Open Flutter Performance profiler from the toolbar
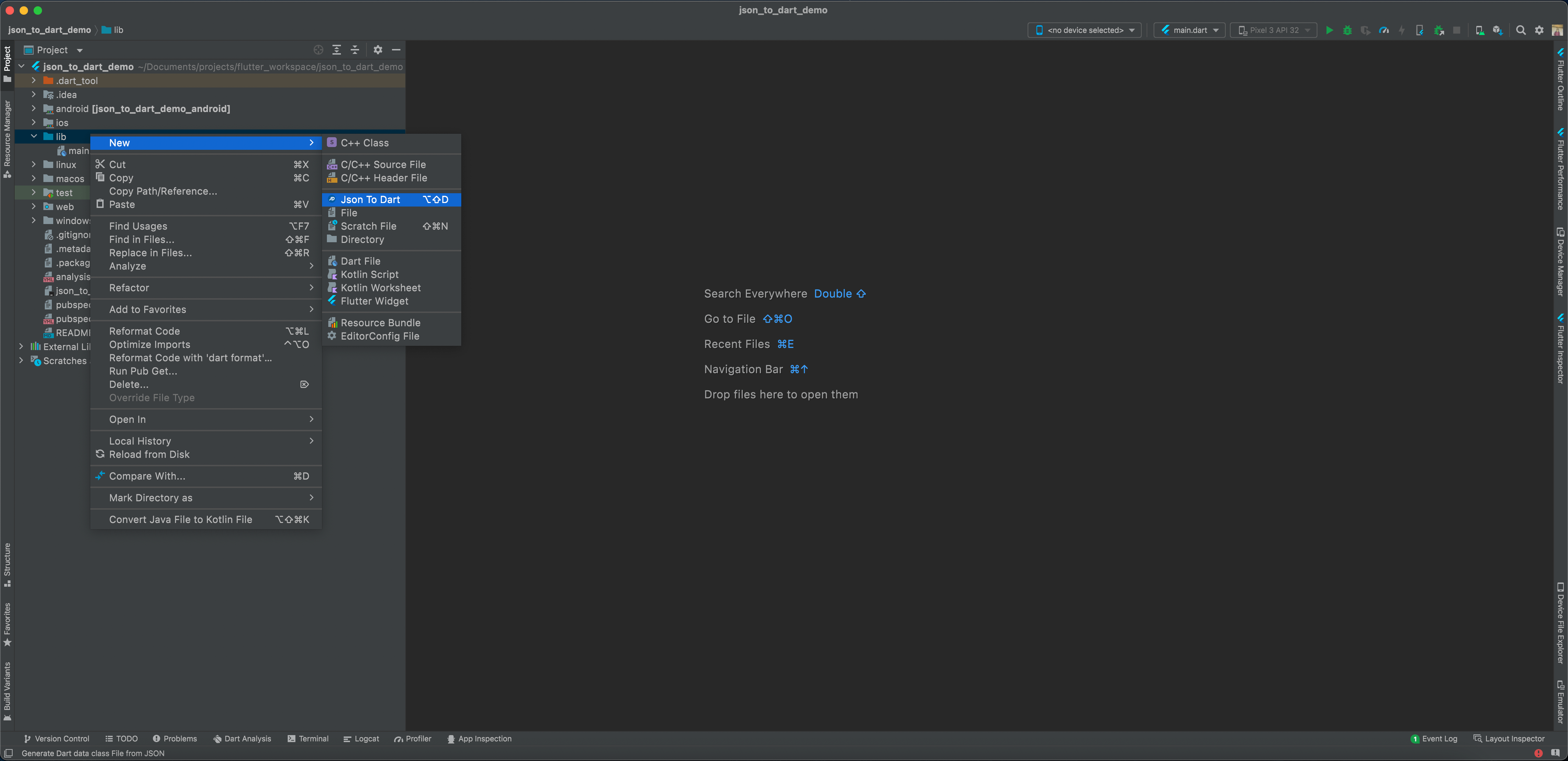This screenshot has width=1568, height=761. click(1384, 30)
